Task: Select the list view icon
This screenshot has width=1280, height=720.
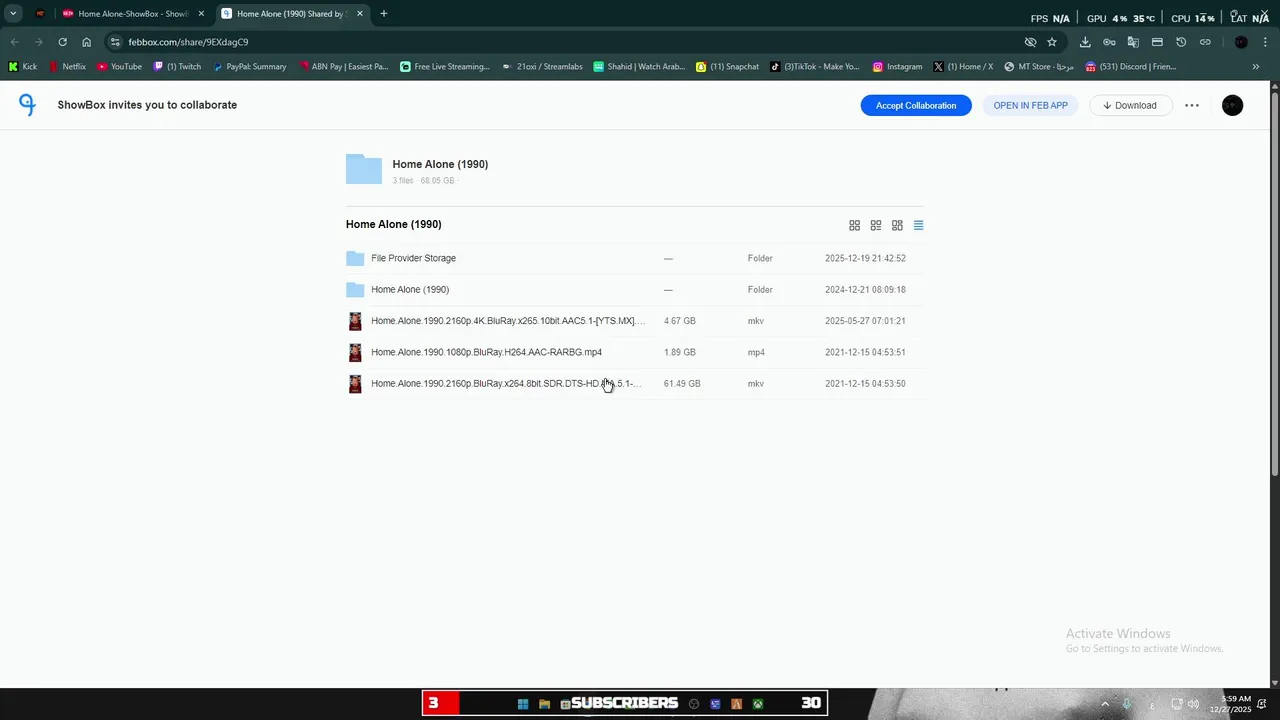Action: pyautogui.click(x=918, y=225)
